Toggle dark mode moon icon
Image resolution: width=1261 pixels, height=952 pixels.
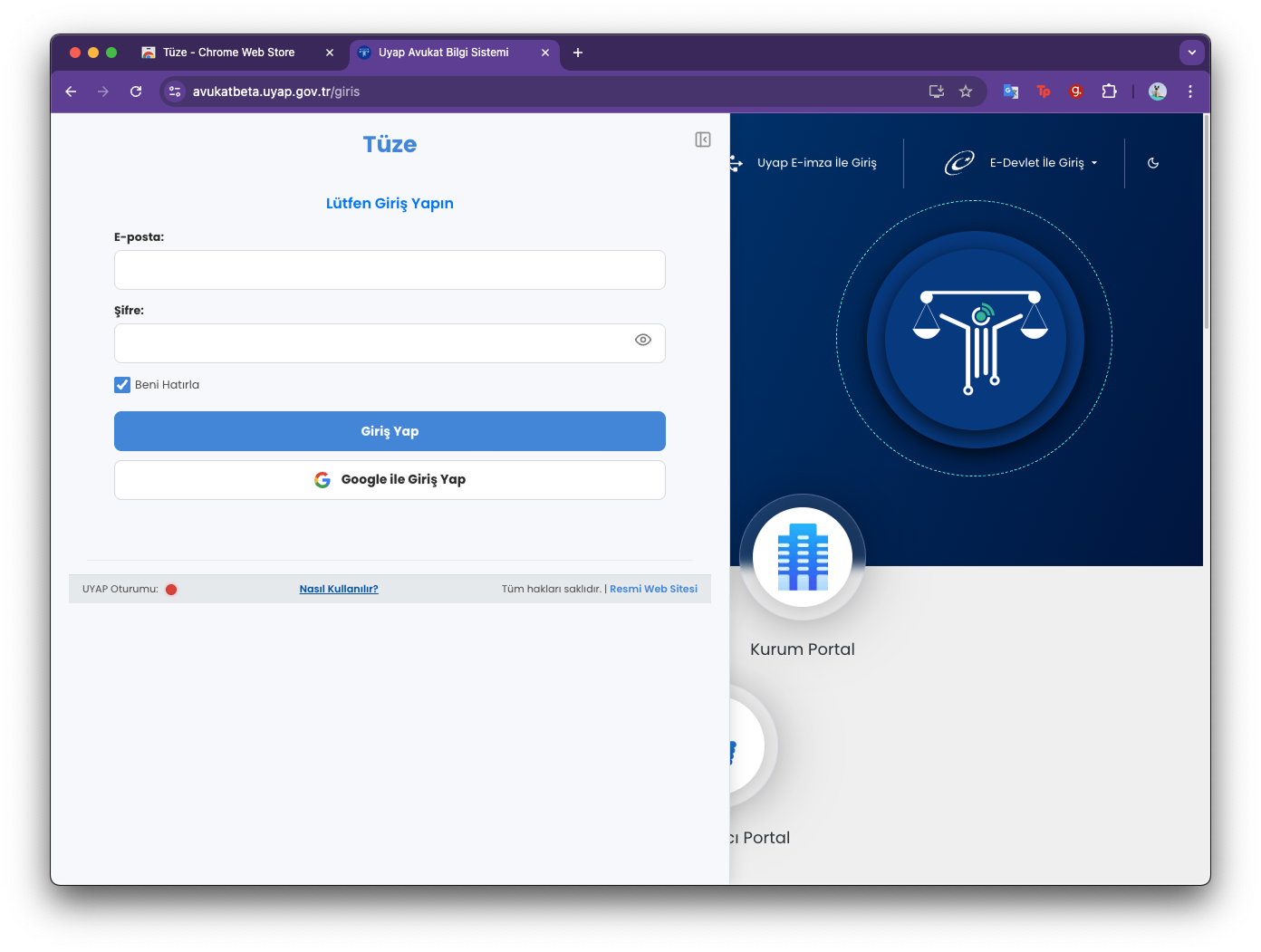coord(1153,163)
